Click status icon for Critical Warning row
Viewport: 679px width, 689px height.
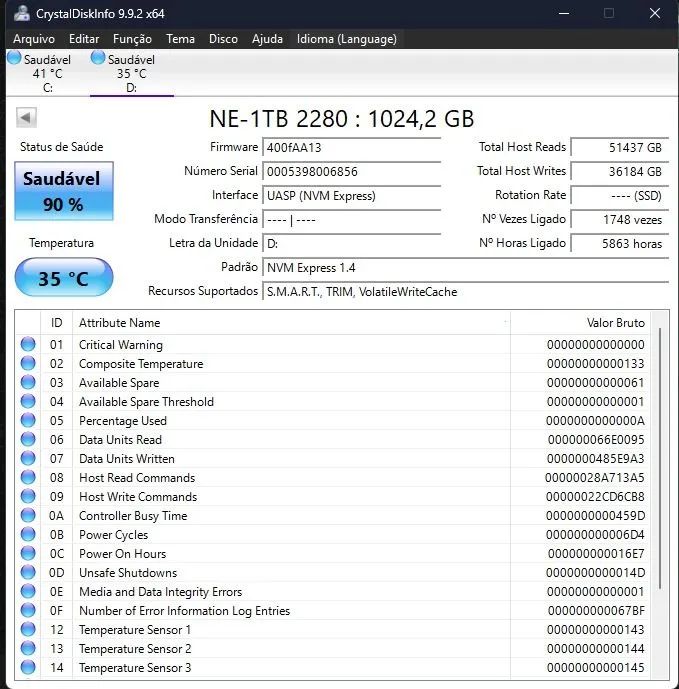coord(28,344)
